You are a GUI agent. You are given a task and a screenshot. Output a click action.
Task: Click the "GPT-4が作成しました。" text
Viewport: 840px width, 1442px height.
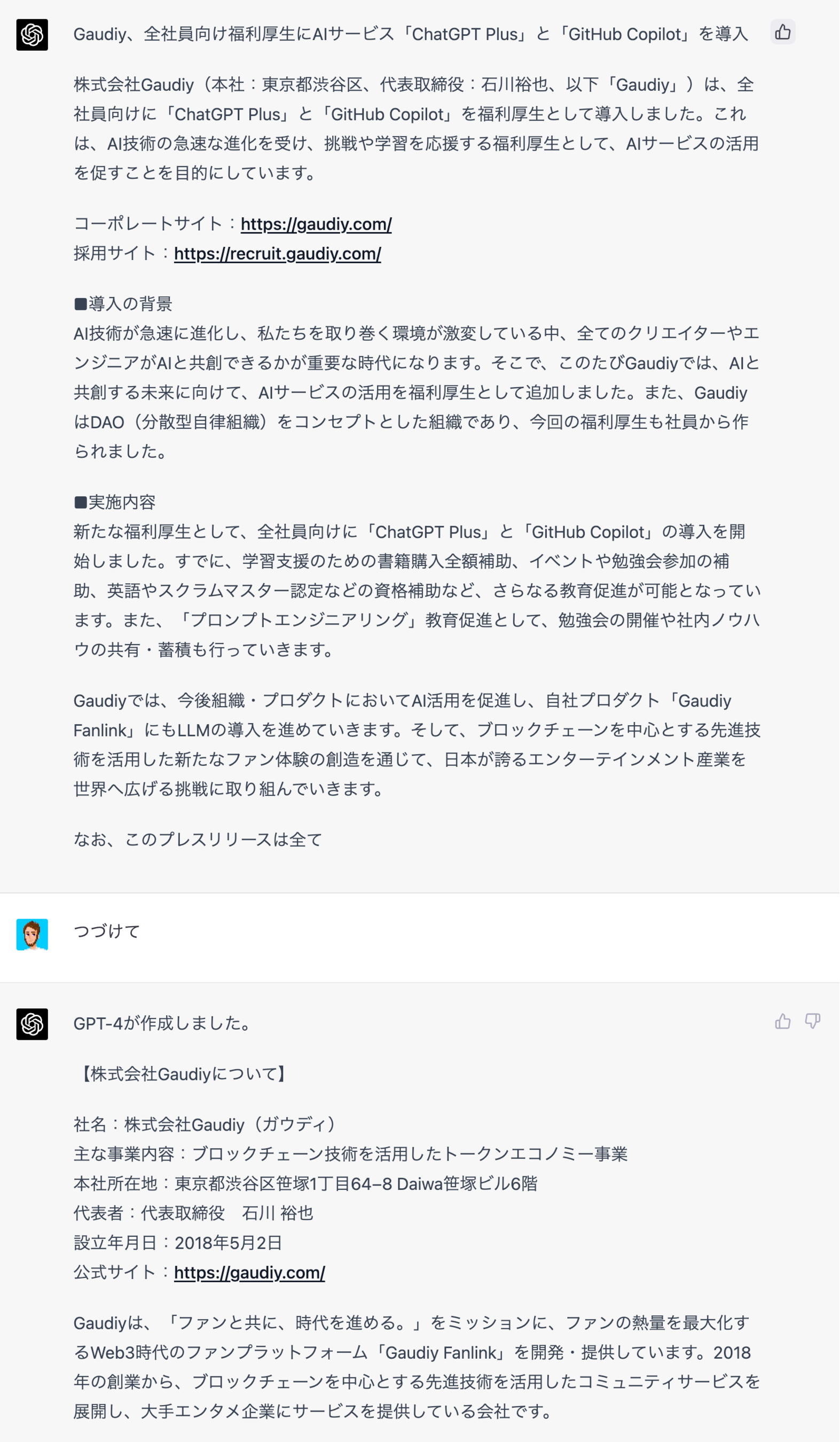point(163,1023)
